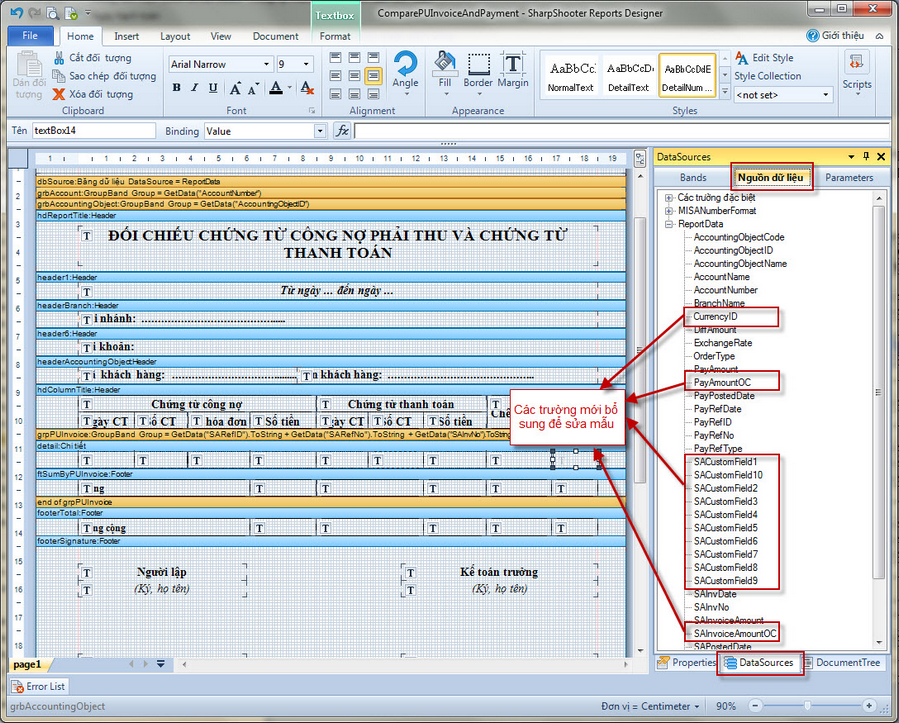This screenshot has width=899, height=723.
Task: Copy object with Sao chép đối tượng
Action: coord(104,76)
